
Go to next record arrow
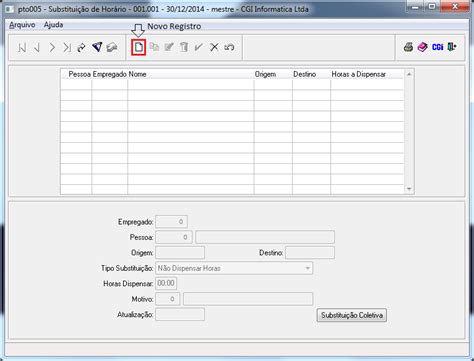coord(52,48)
